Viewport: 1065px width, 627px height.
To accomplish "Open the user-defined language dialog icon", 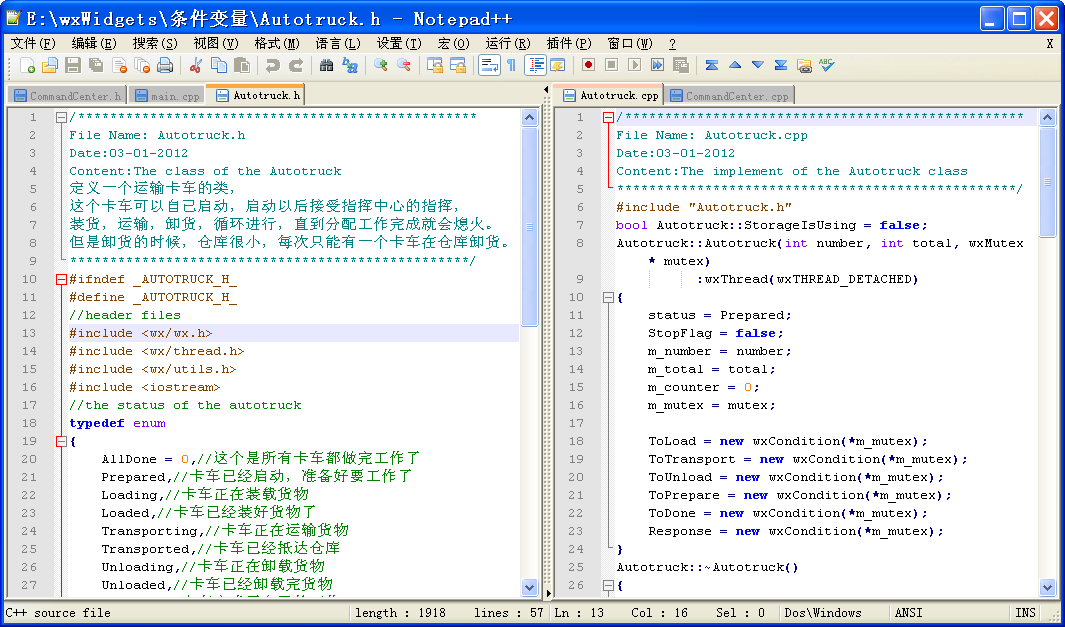I will pyautogui.click(x=558, y=65).
